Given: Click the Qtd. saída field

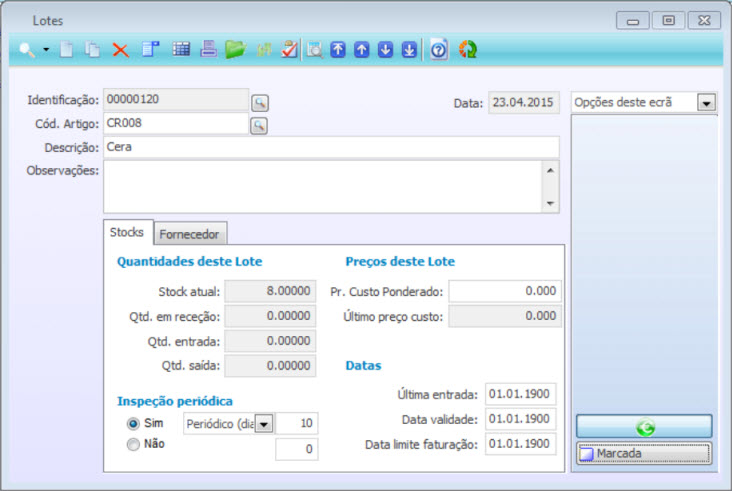Looking at the screenshot, I should click(270, 366).
